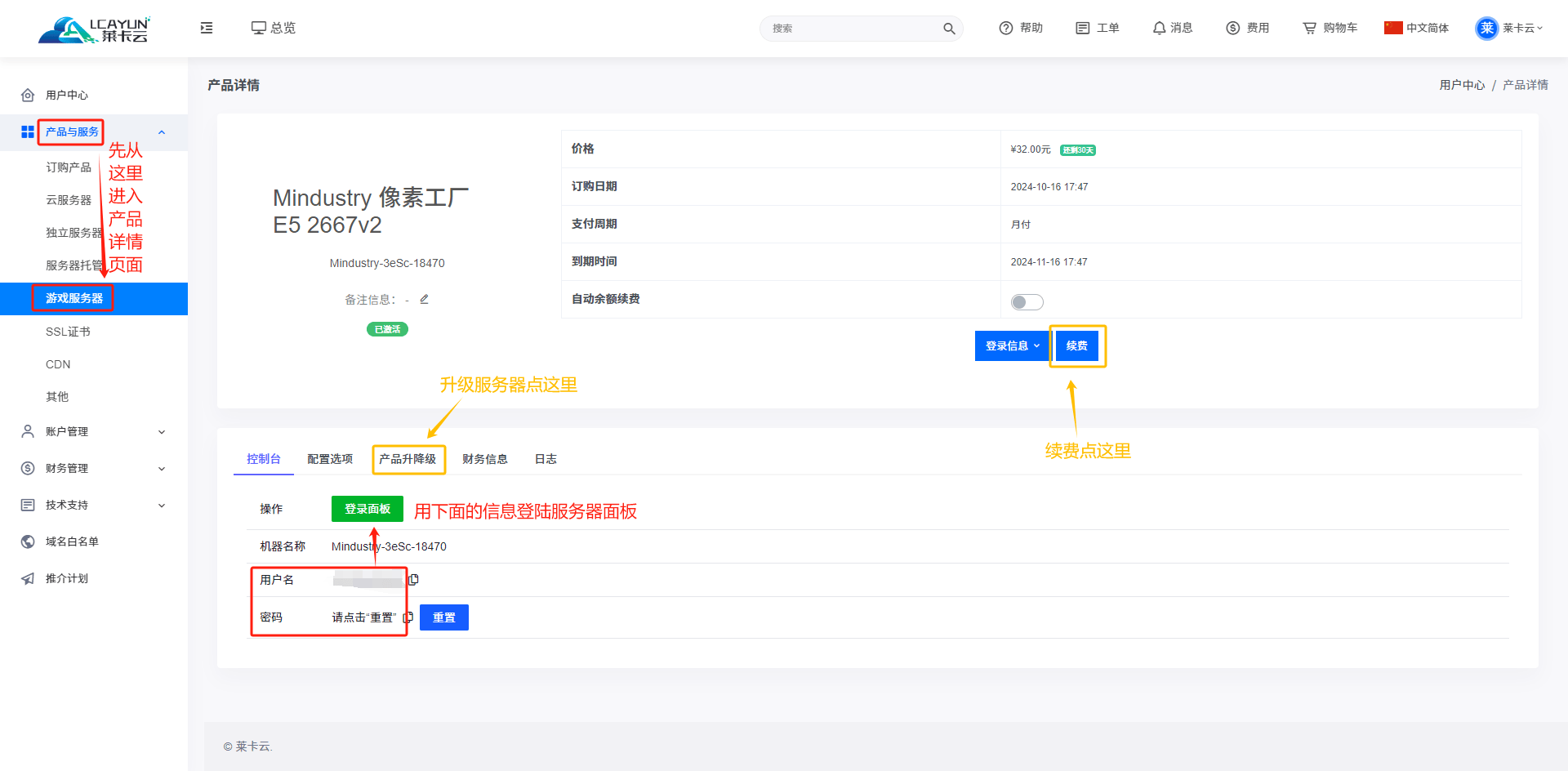The image size is (1568, 771).
Task: Open 其他 in sidebar
Action: pos(57,397)
